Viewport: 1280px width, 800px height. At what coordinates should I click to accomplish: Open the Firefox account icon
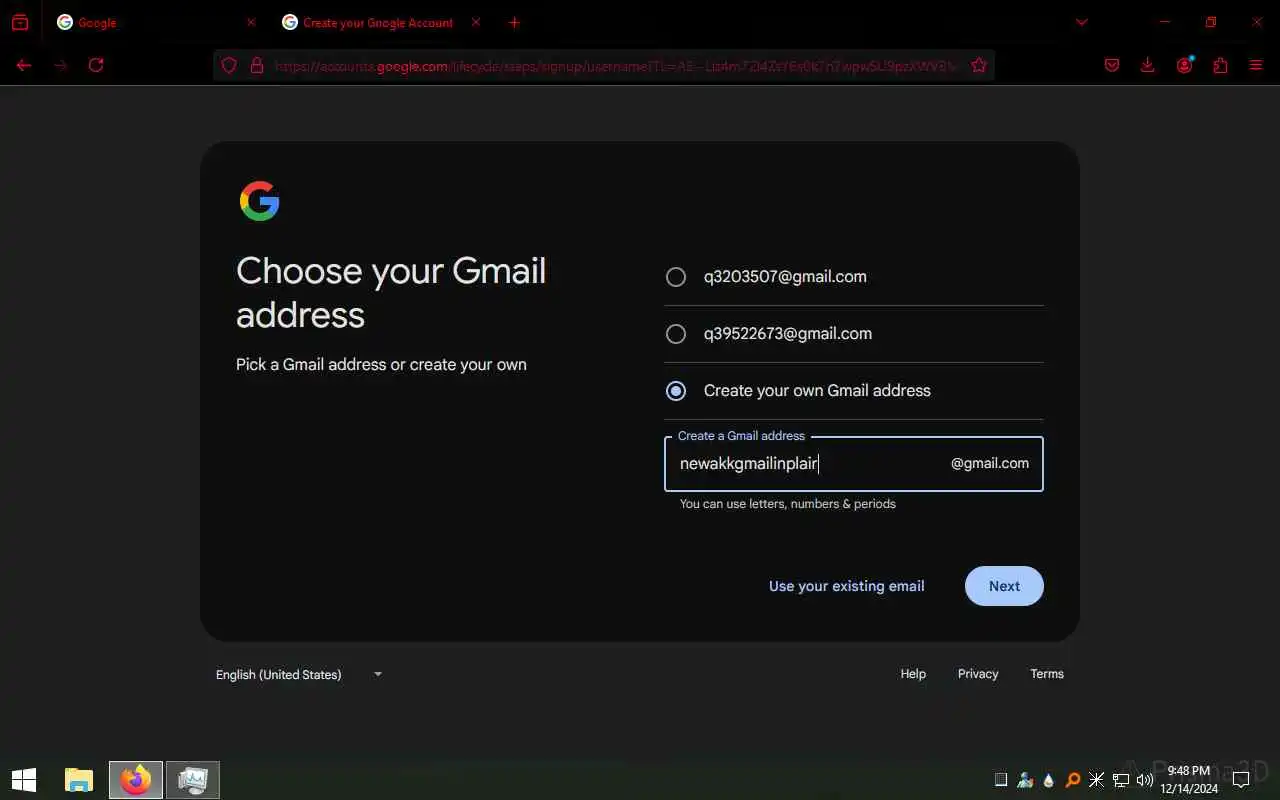pyautogui.click(x=1184, y=65)
